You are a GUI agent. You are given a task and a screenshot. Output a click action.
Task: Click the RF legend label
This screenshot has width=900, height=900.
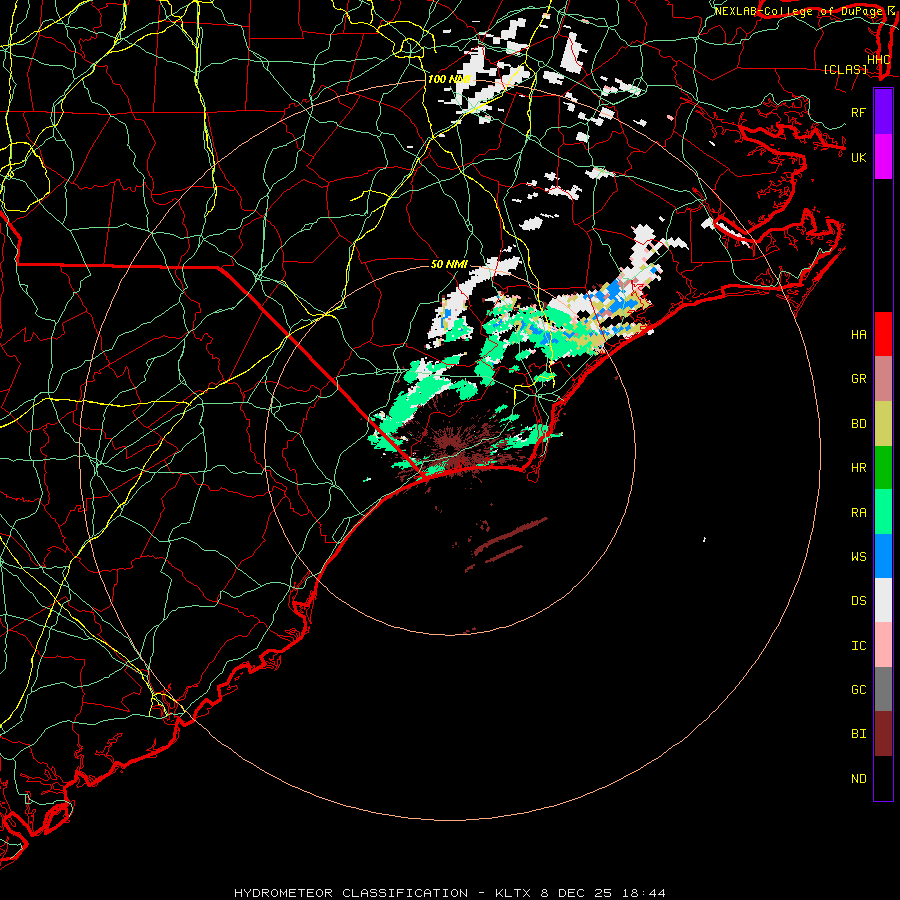[x=859, y=112]
